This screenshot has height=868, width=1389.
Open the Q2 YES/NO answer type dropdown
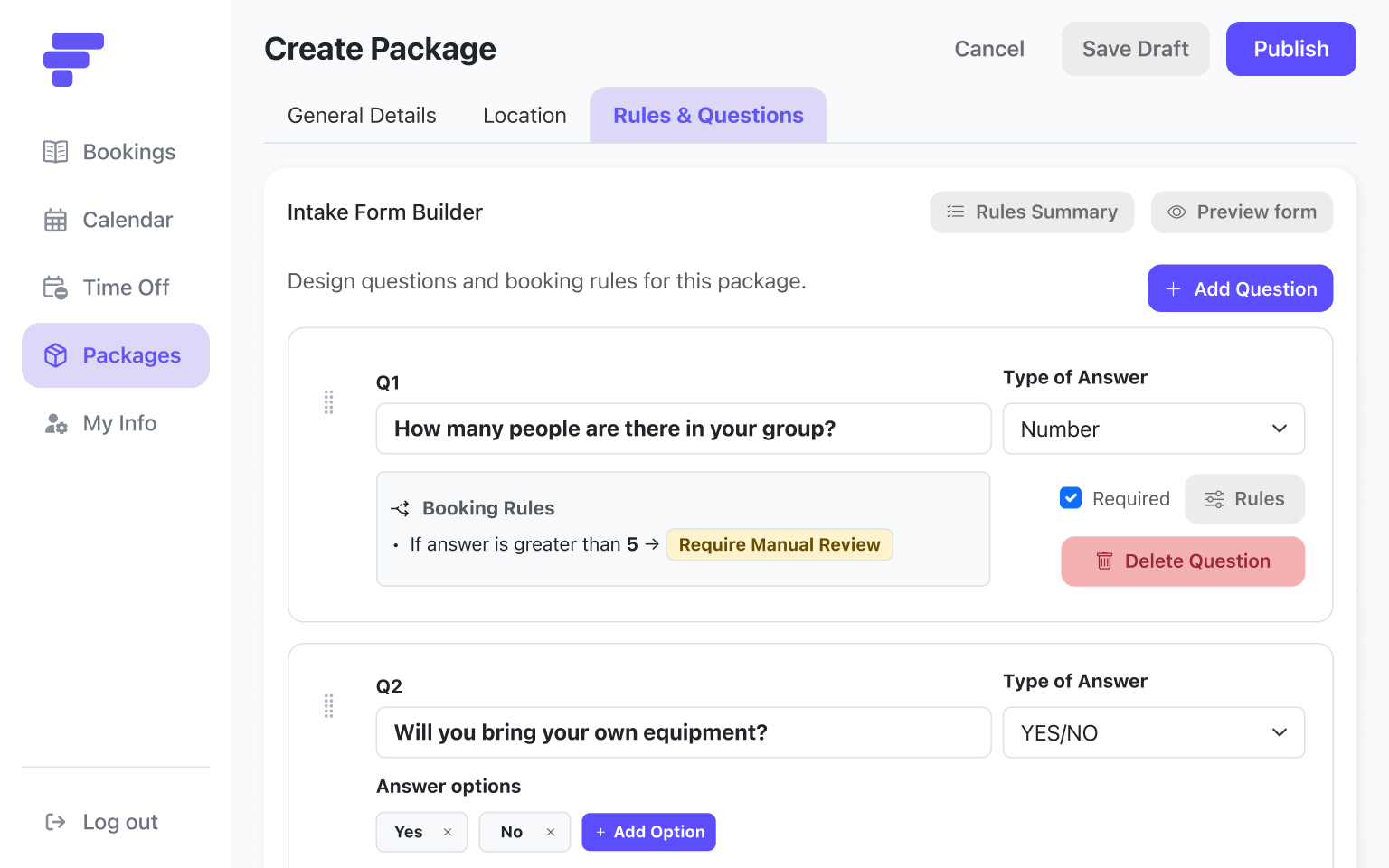coord(1154,732)
